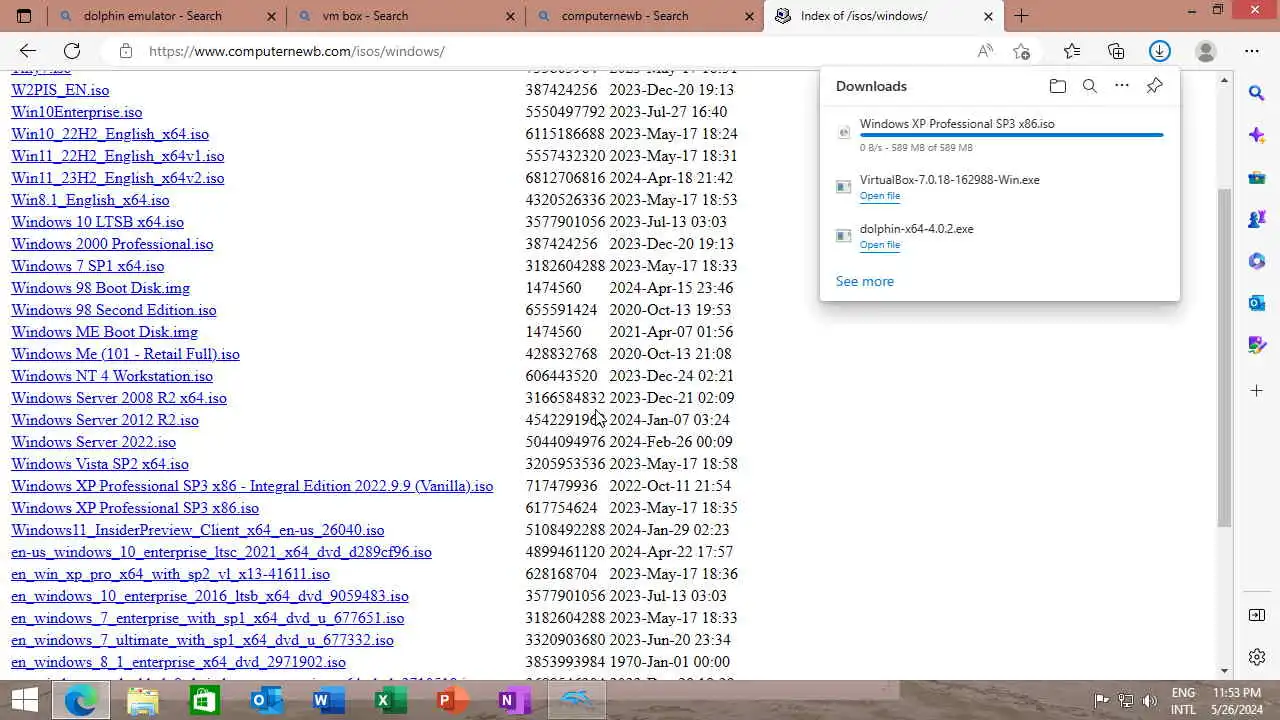
Task: Open a new browser tab
Action: pyautogui.click(x=1021, y=16)
